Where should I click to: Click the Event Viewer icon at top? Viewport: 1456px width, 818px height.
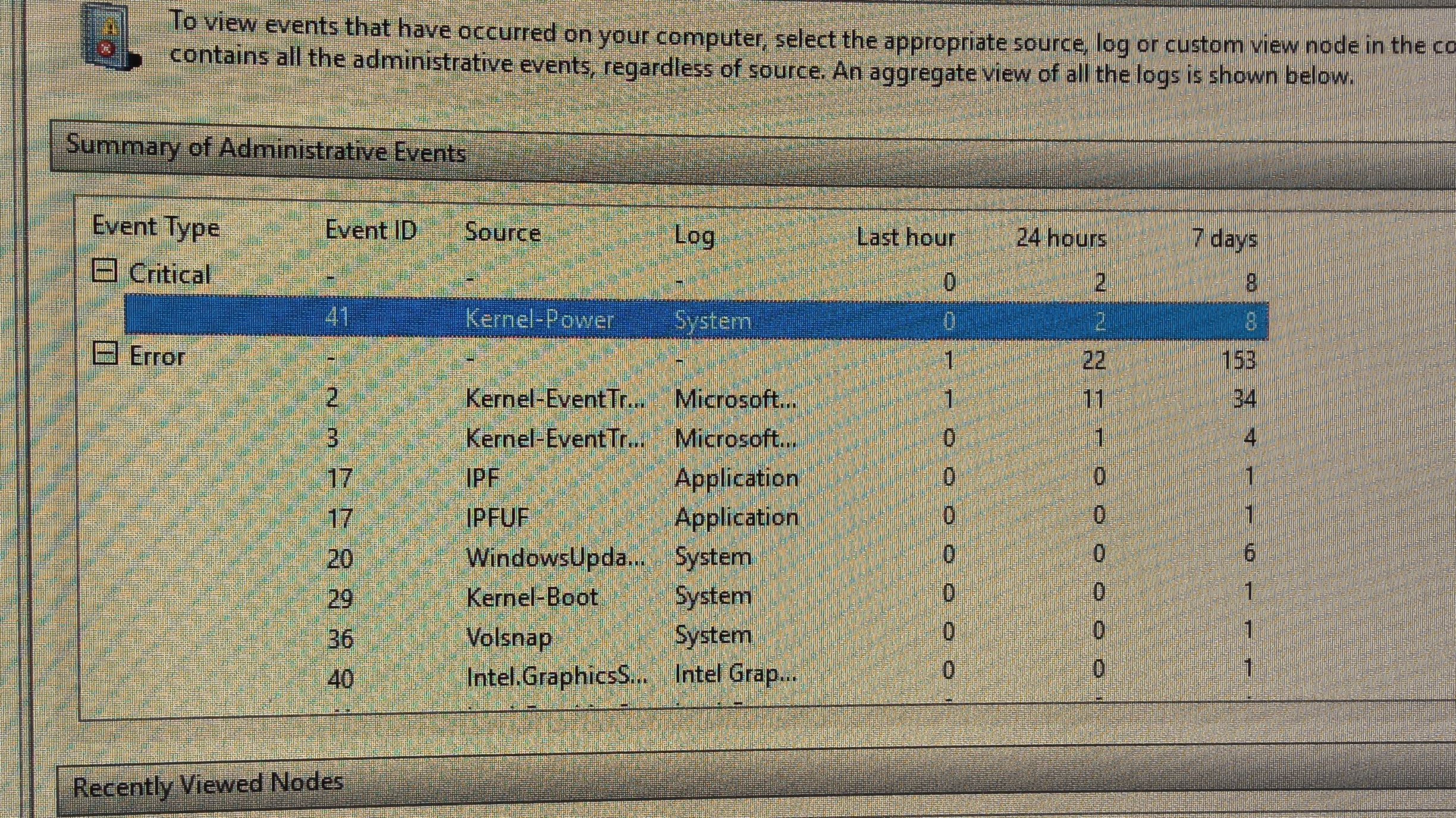(x=109, y=37)
